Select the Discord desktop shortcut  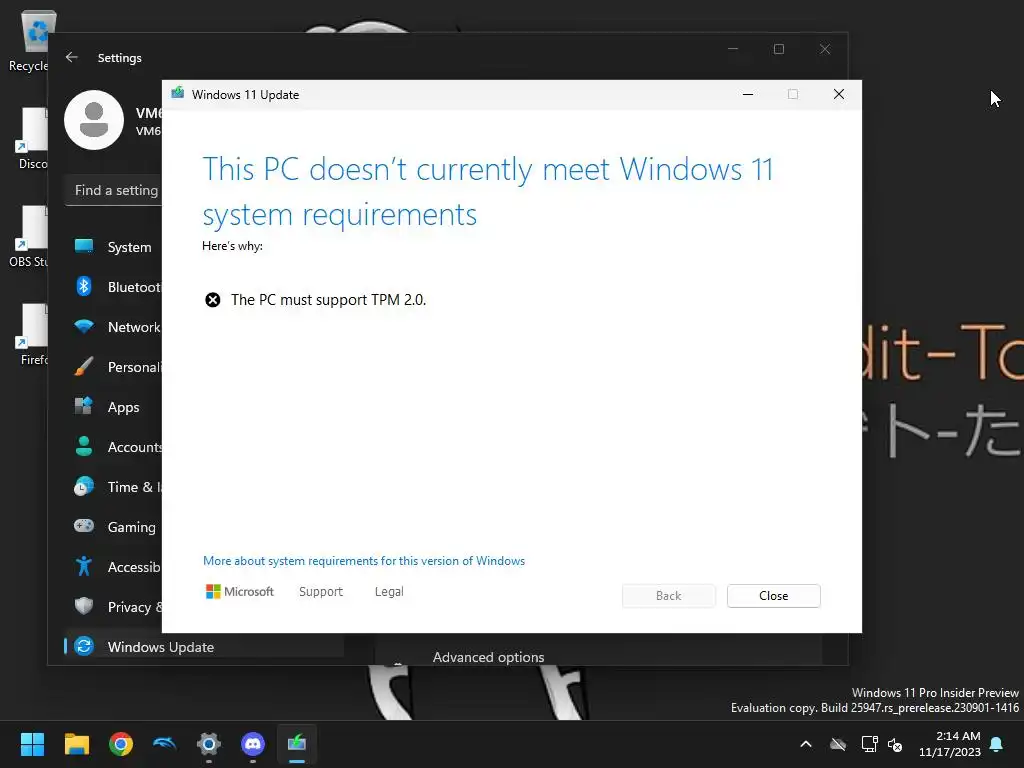tap(30, 139)
